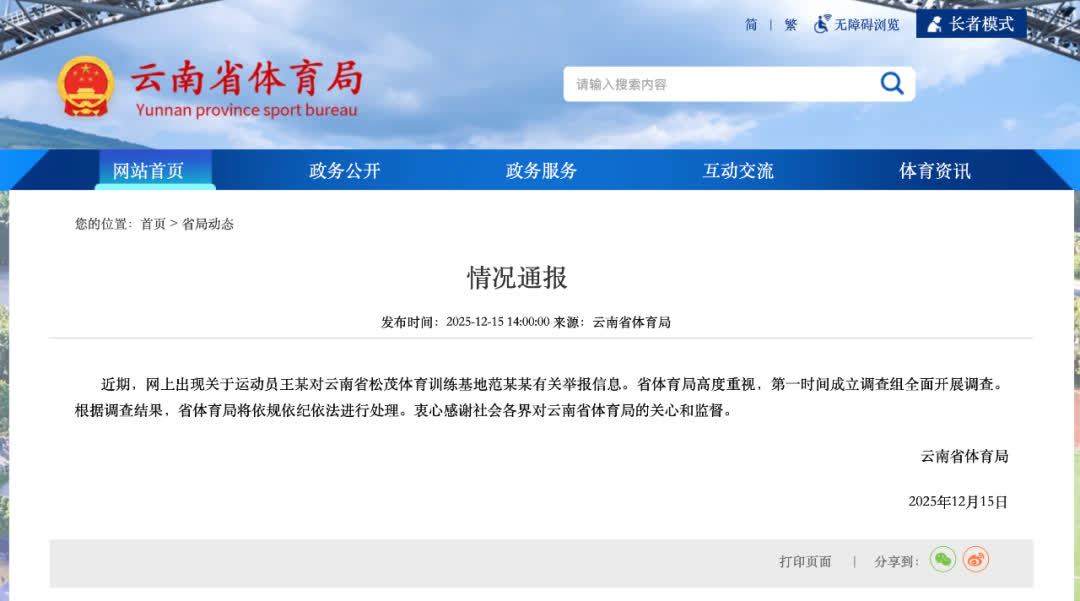Click the 打印页面 print link
Image resolution: width=1080 pixels, height=601 pixels.
(x=805, y=561)
